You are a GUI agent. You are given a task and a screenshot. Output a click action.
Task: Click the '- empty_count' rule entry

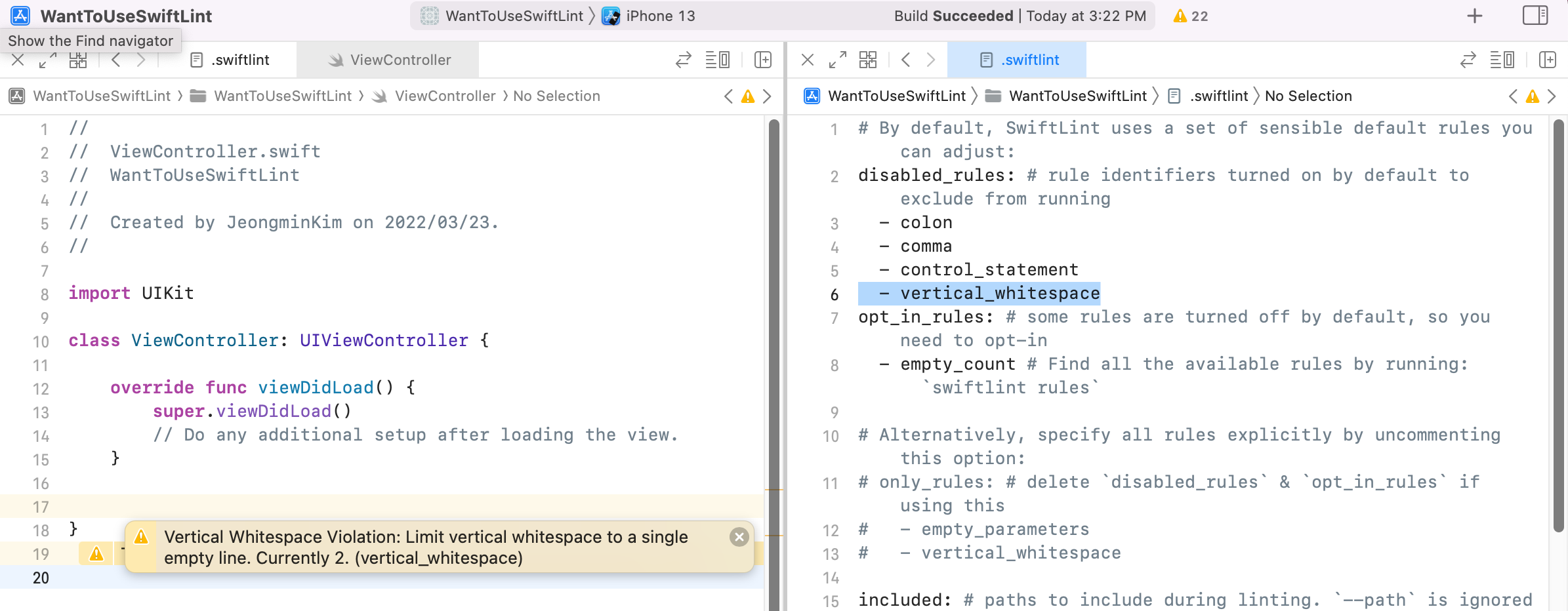point(947,364)
